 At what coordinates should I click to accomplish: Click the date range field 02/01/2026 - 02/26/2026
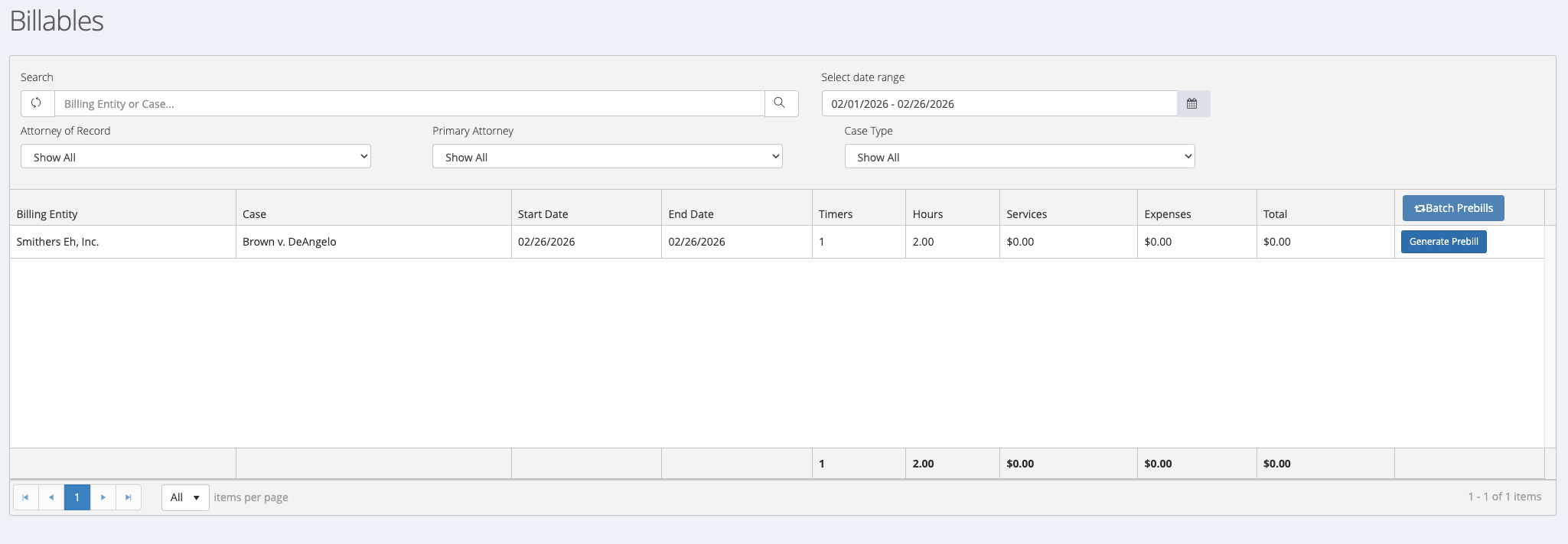coord(999,103)
